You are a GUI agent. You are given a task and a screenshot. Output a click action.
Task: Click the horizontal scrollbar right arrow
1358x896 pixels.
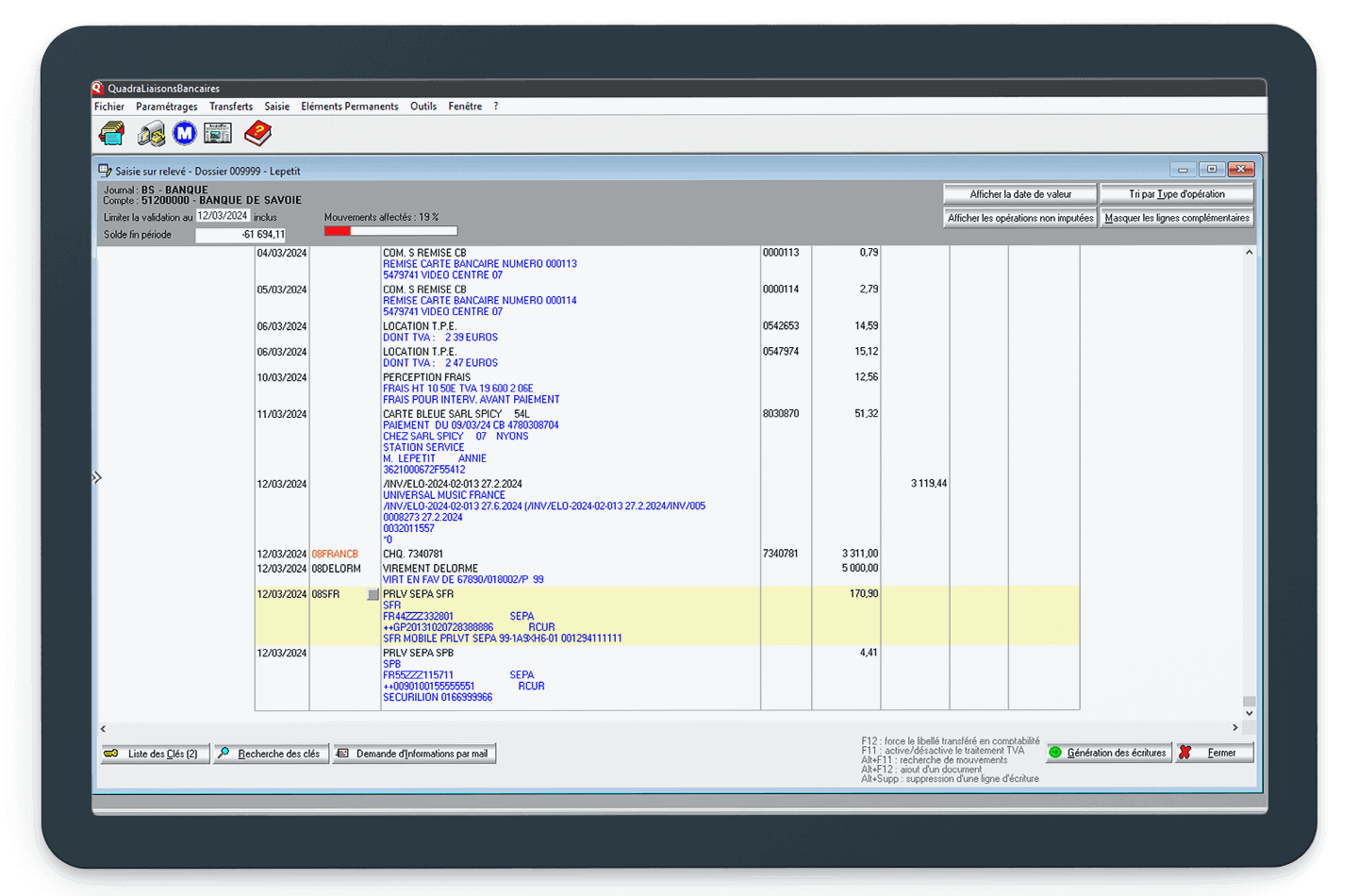pyautogui.click(x=1234, y=728)
